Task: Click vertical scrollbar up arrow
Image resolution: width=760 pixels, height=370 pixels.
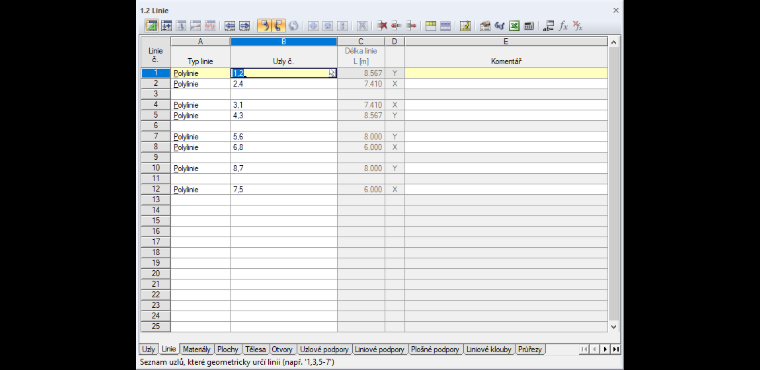Action: 614,42
